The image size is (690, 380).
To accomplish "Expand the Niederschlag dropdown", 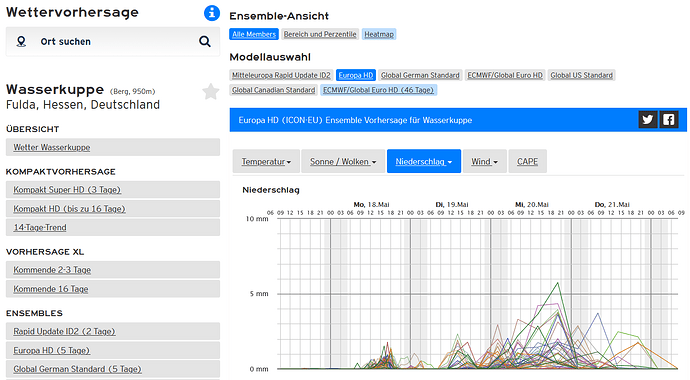I will pos(424,161).
